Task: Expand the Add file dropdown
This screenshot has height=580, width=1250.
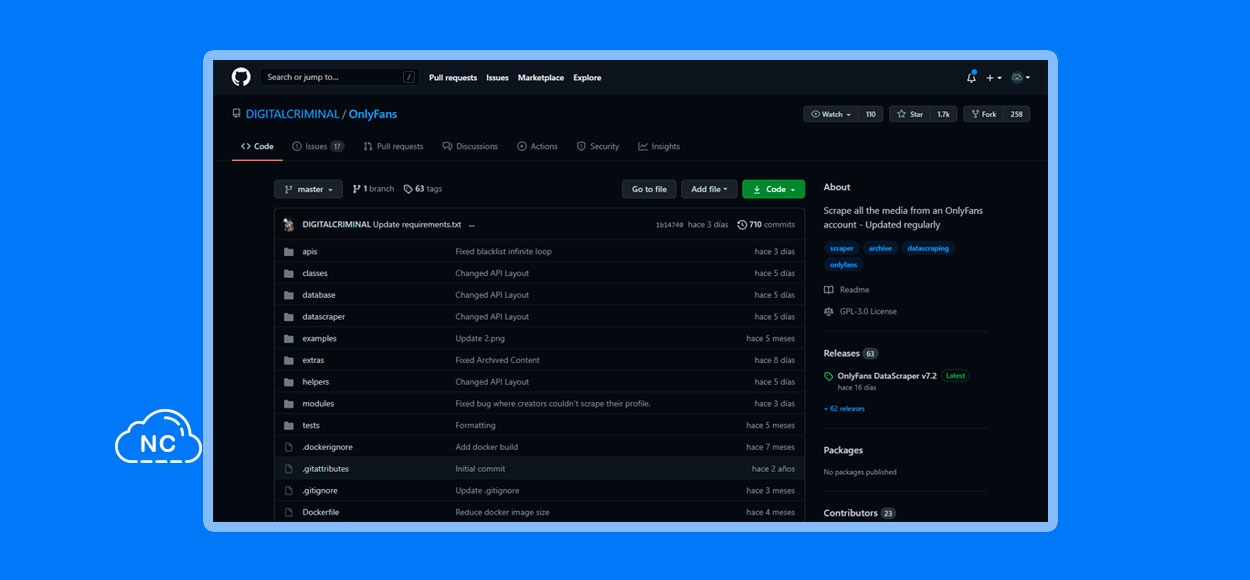Action: click(709, 189)
